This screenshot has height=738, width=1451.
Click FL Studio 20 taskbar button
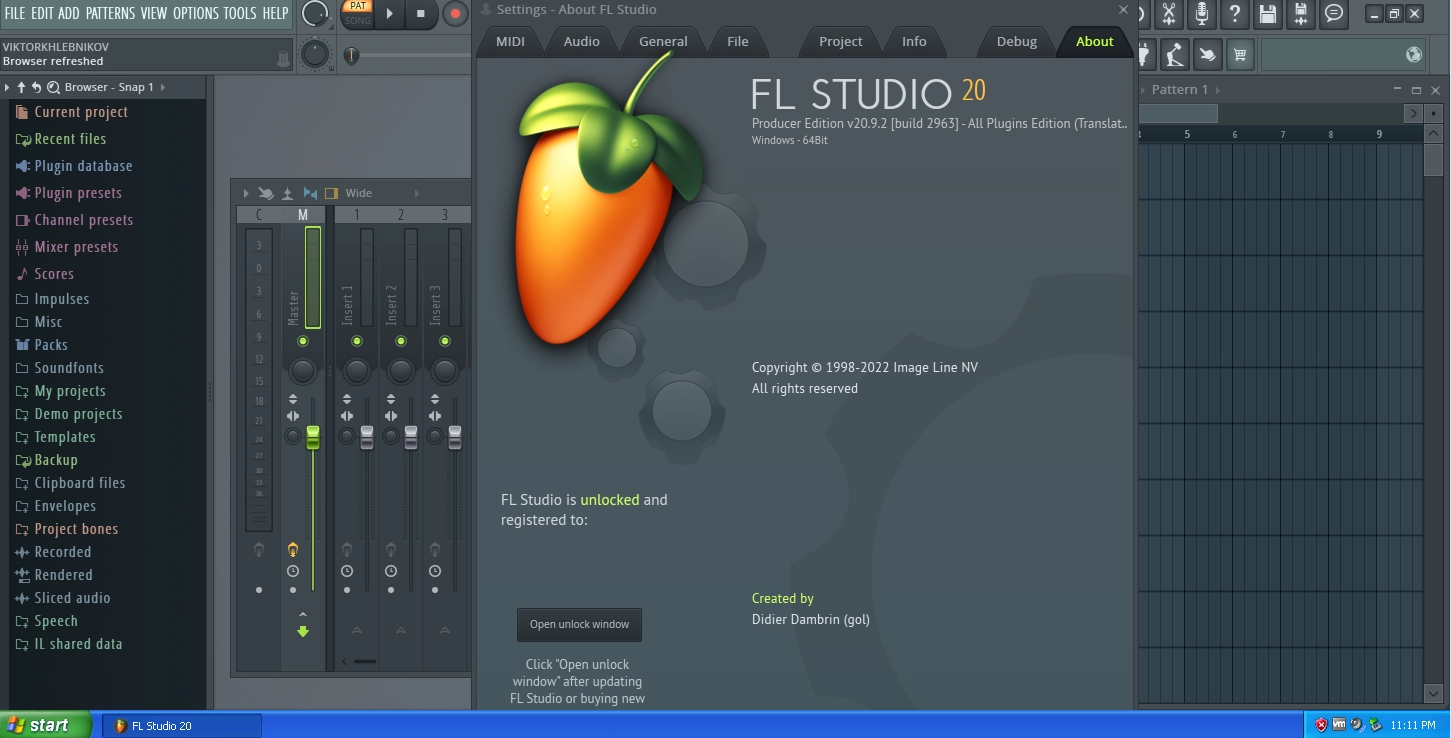pyautogui.click(x=182, y=726)
